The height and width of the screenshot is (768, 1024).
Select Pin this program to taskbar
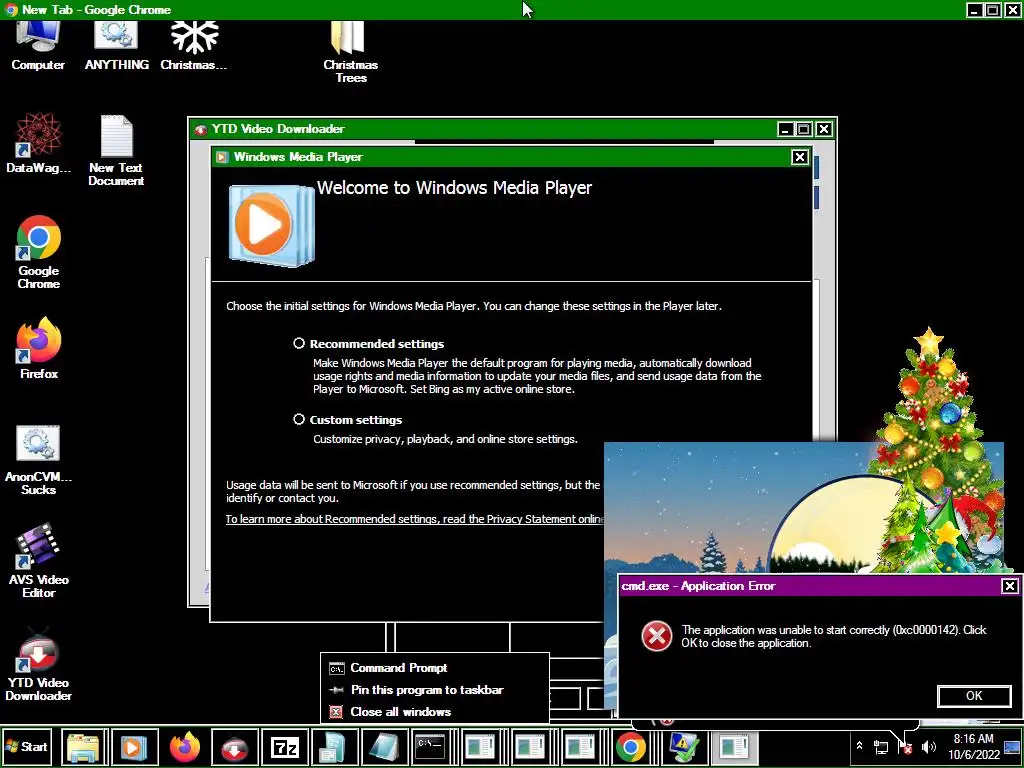[435, 690]
